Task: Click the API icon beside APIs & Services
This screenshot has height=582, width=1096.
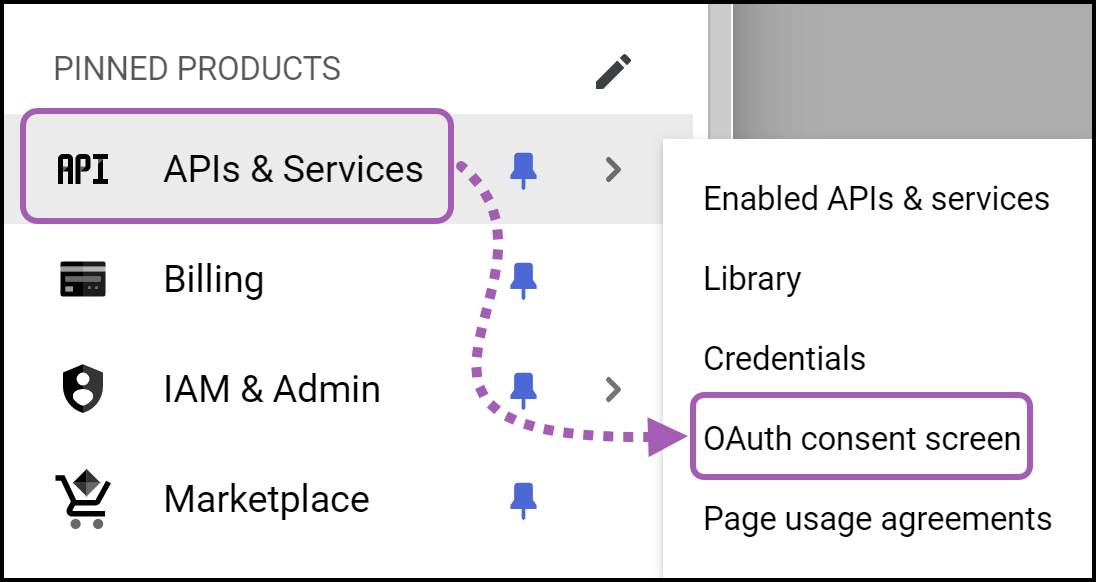Action: point(80,169)
